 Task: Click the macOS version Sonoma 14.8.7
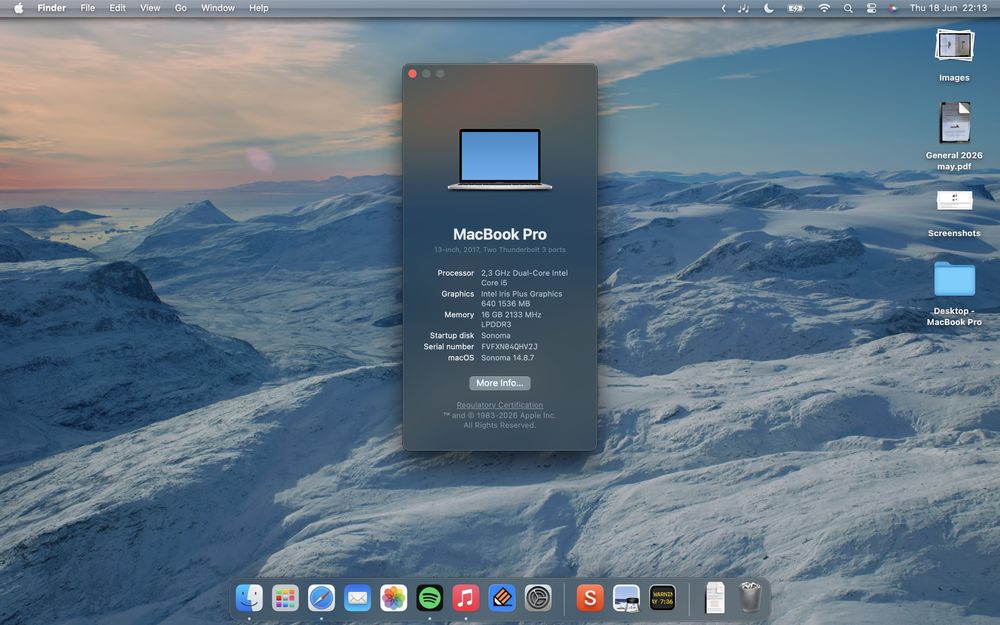point(508,358)
